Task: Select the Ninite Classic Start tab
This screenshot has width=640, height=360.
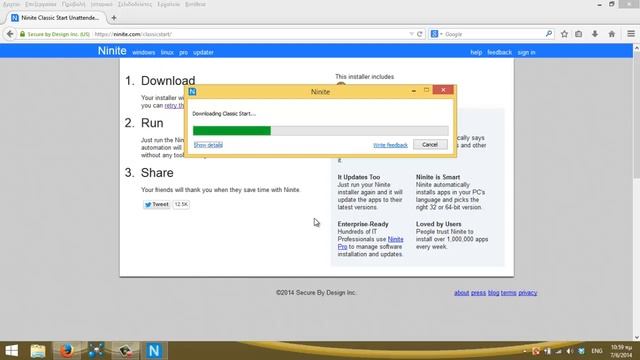Action: point(56,18)
